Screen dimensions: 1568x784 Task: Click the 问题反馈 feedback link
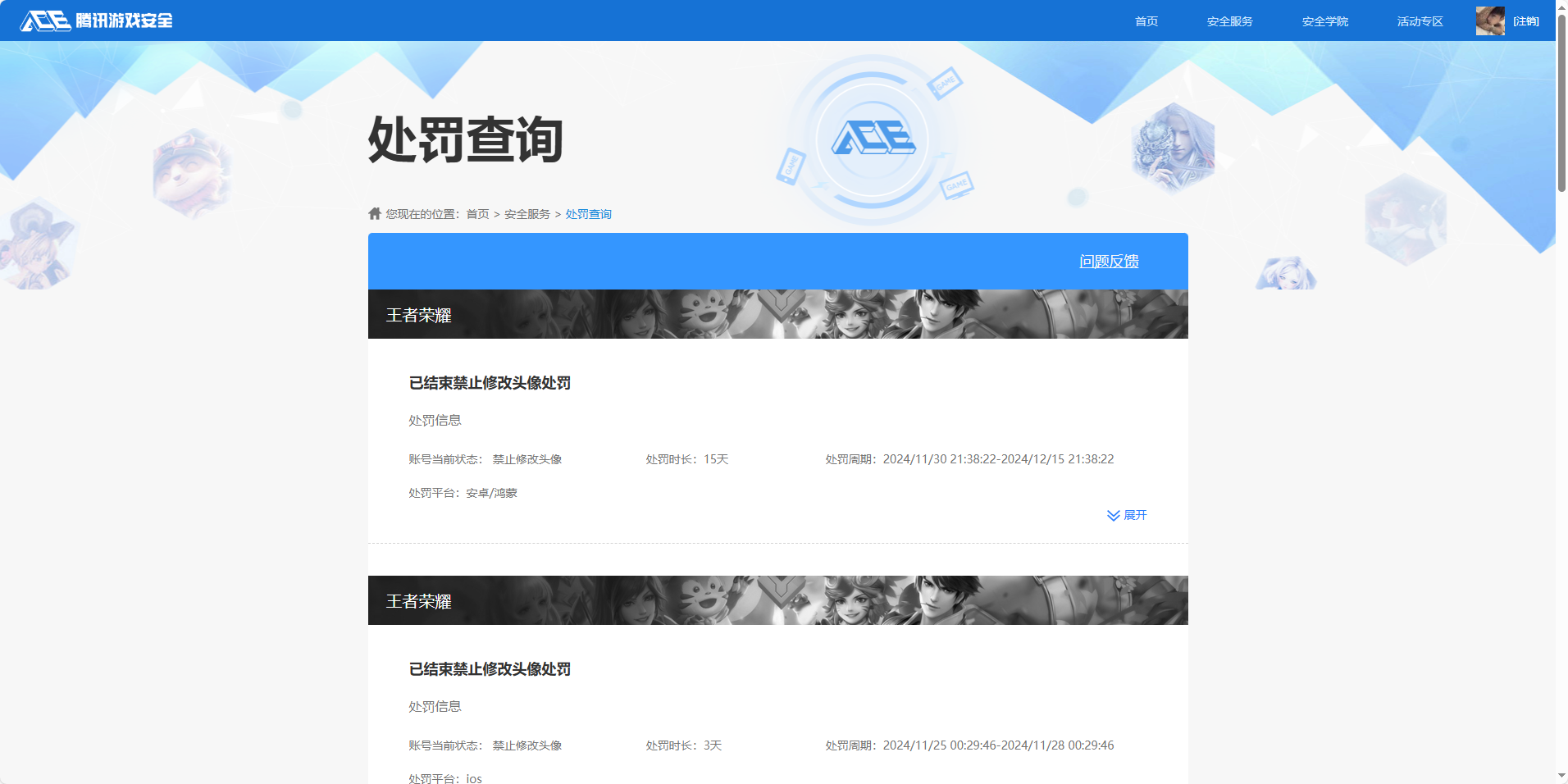click(x=1111, y=261)
